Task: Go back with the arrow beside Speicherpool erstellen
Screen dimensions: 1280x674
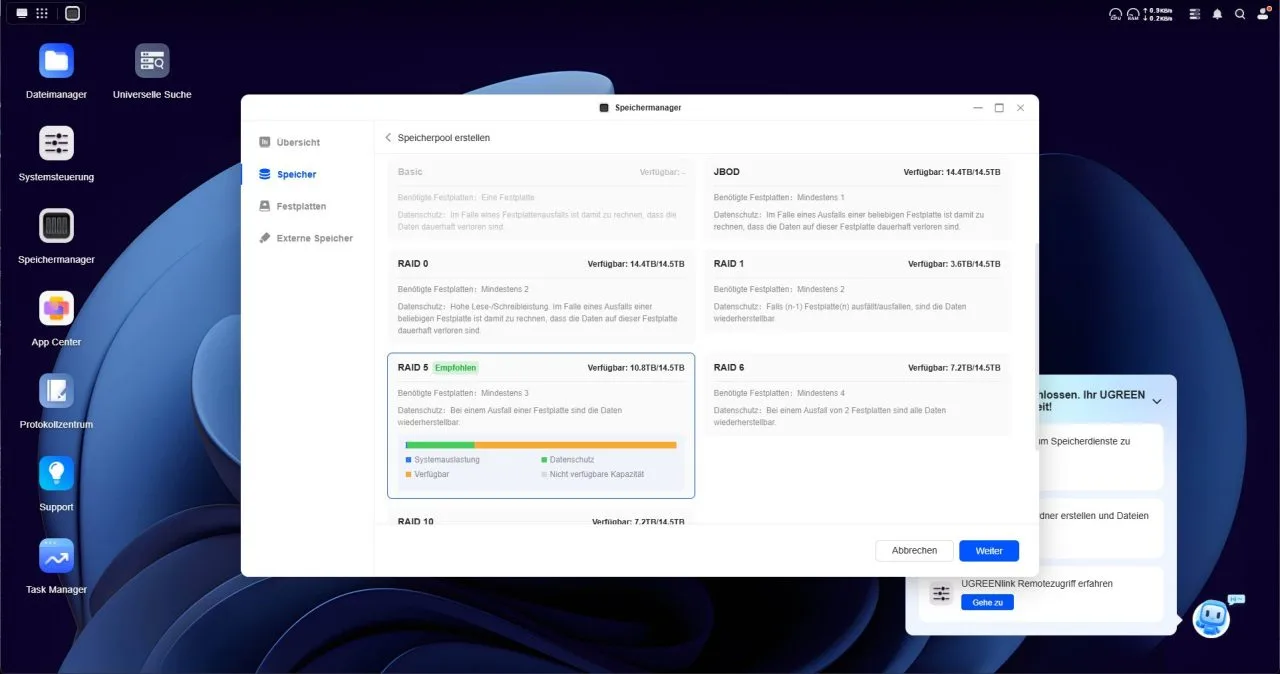Action: click(388, 138)
